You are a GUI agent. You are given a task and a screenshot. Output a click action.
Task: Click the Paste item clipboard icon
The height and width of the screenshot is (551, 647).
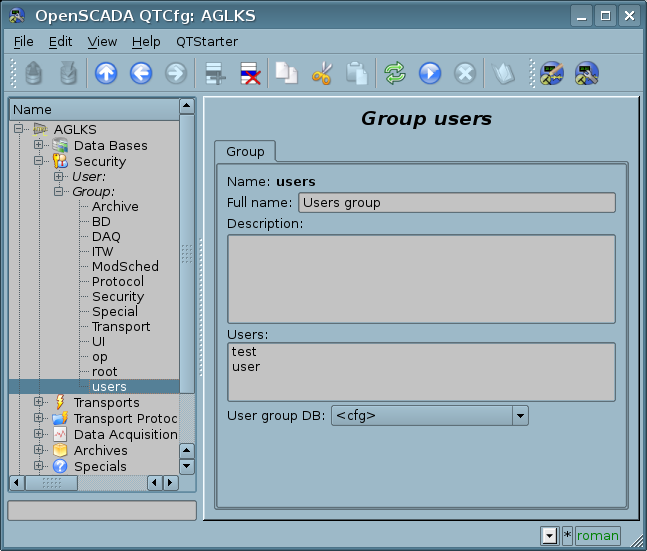pyautogui.click(x=357, y=73)
